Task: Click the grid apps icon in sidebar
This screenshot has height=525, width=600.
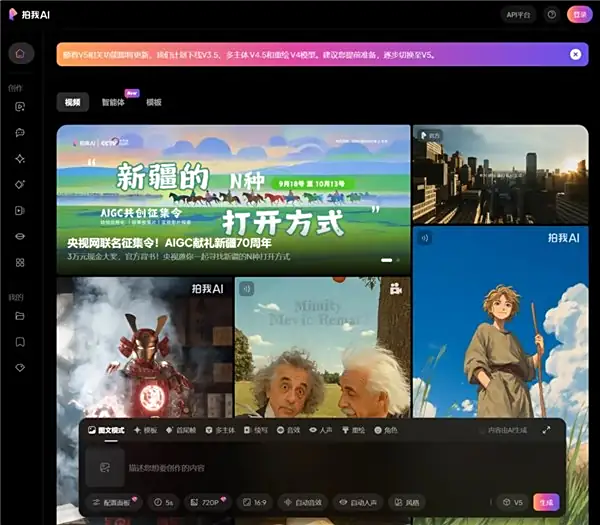Action: [x=20, y=262]
